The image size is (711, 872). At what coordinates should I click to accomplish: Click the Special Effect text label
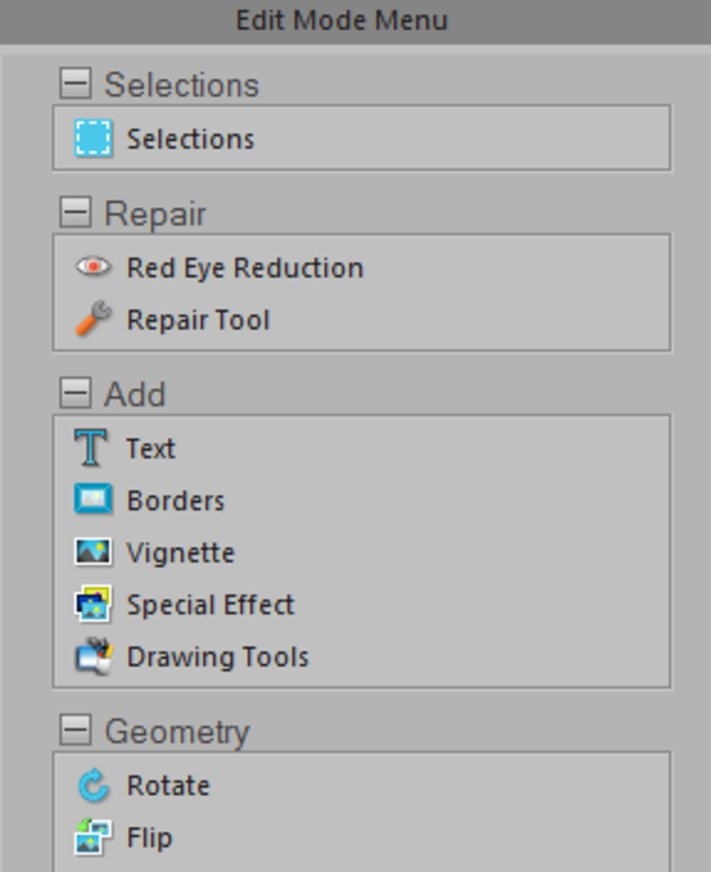[x=210, y=605]
